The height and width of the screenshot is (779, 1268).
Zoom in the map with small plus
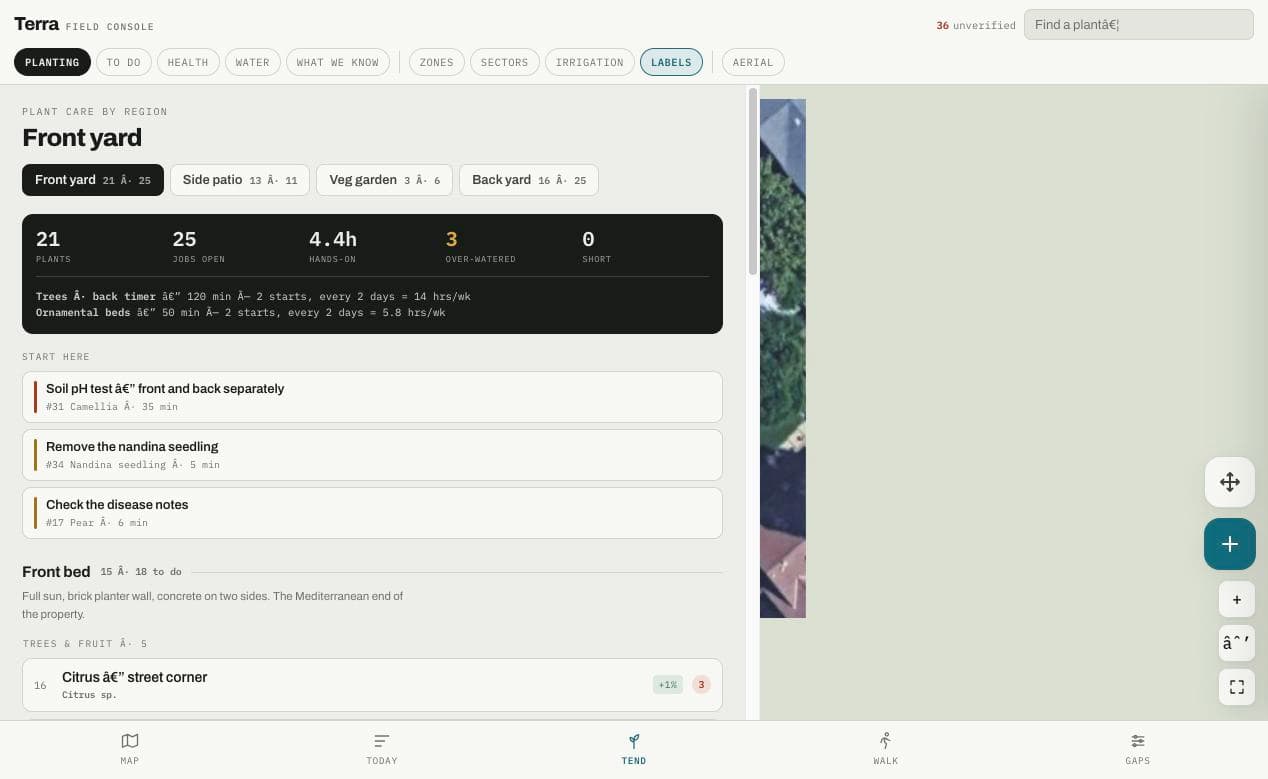[1237, 600]
